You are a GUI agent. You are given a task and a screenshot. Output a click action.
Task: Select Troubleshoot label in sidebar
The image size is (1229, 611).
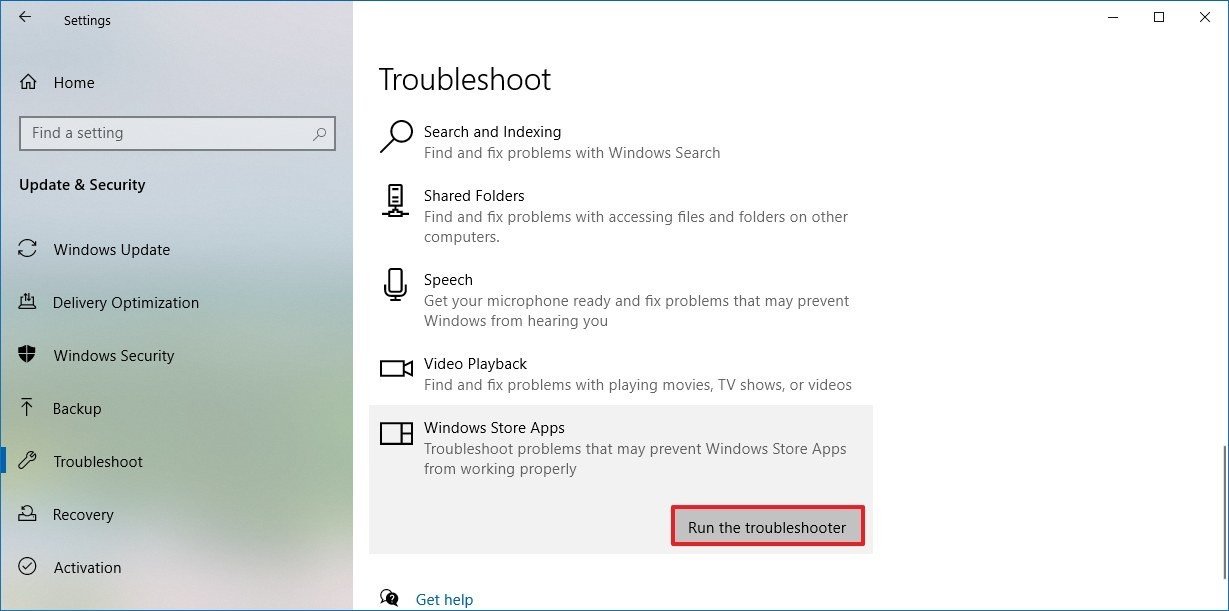(98, 462)
